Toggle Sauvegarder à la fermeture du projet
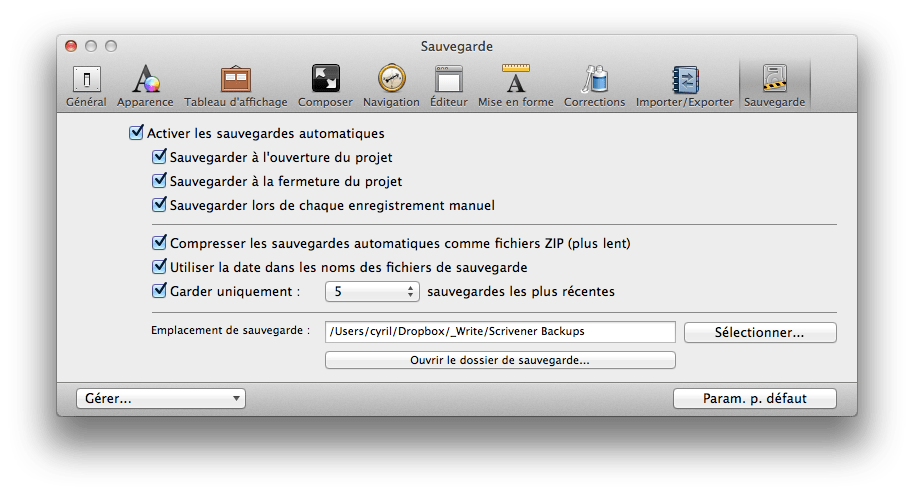 point(159,181)
